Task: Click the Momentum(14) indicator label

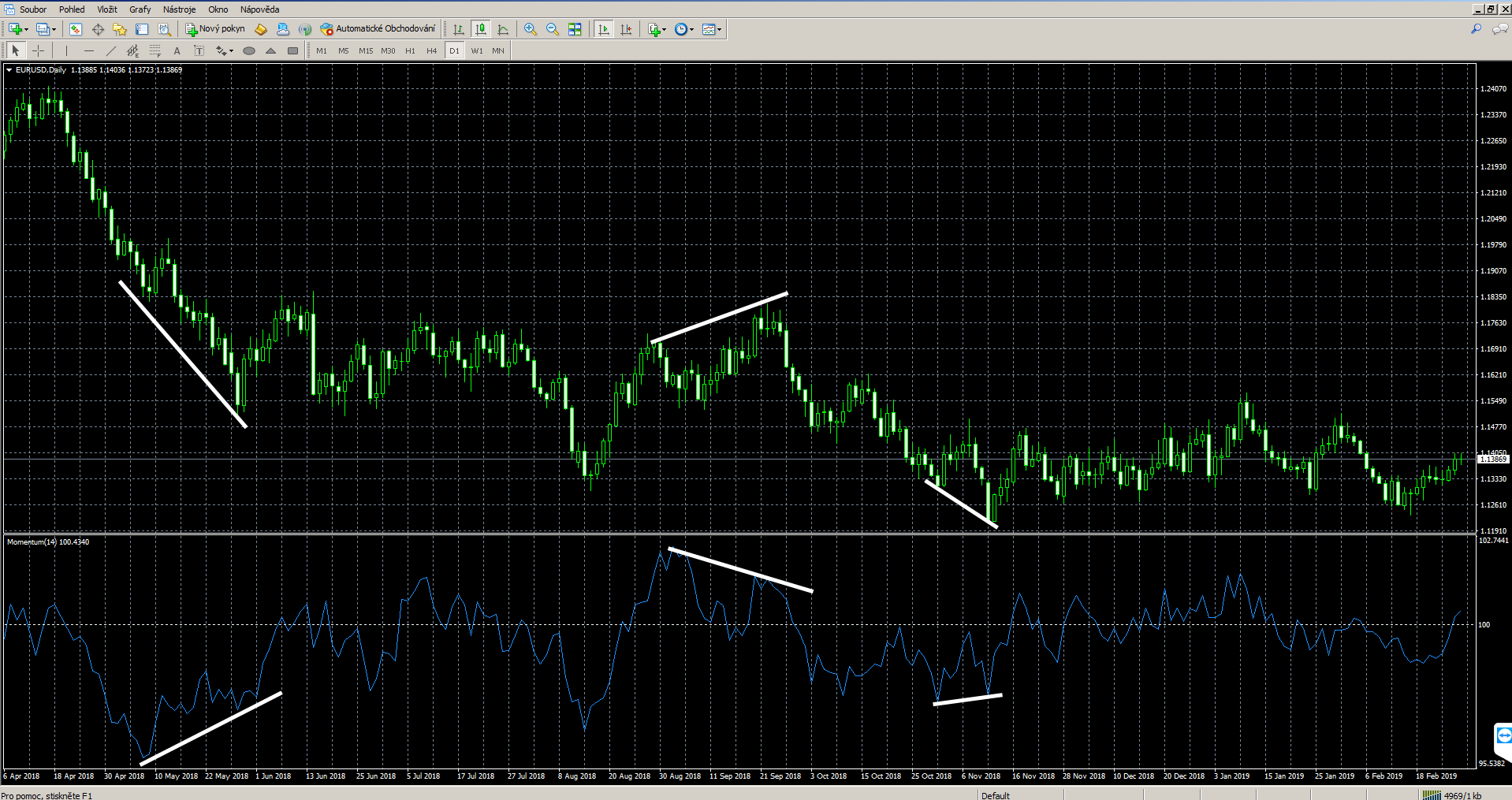Action: 48,542
